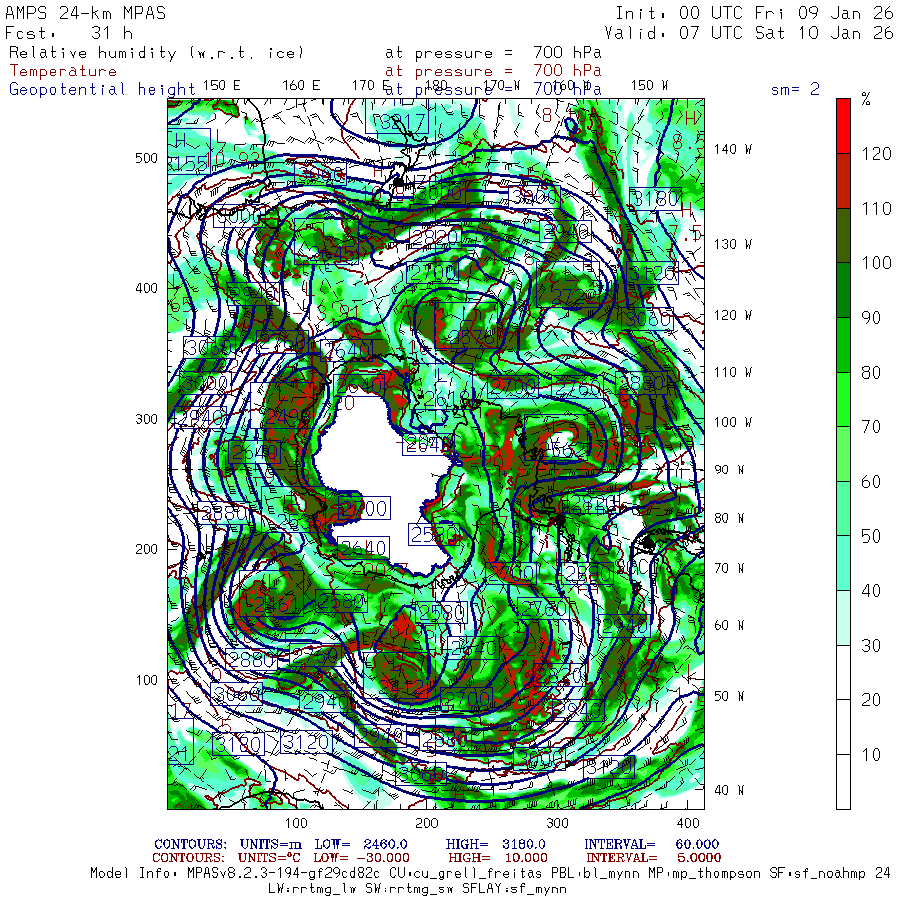This screenshot has width=900, height=900.
Task: Click the red 'LOW= -30.000' temperature value
Action: tap(362, 858)
